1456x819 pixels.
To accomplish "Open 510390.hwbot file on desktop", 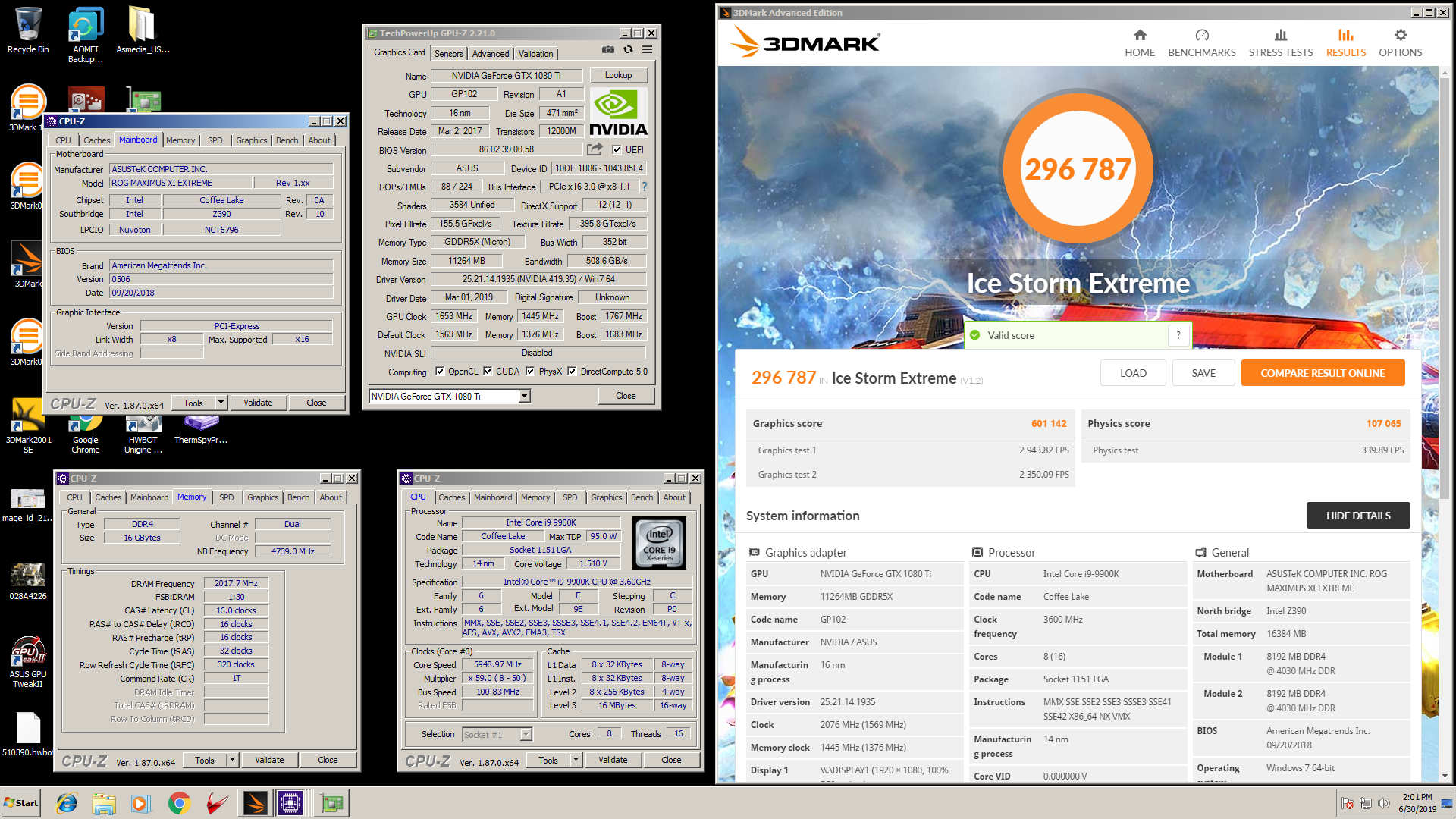I will point(28,734).
